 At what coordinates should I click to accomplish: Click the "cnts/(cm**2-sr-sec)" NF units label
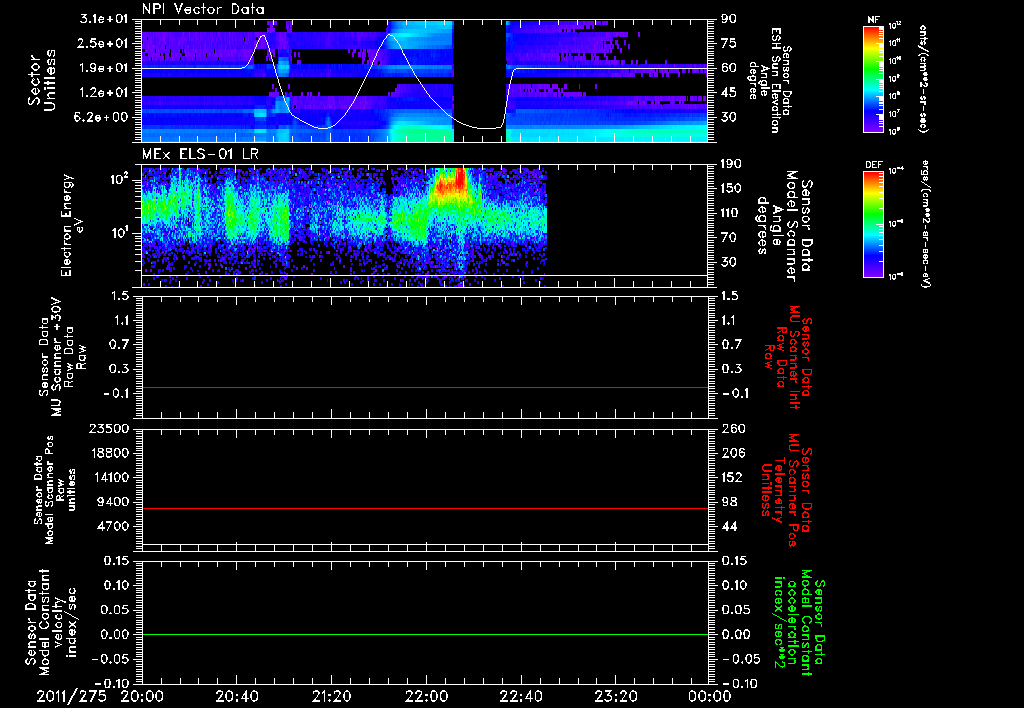(x=923, y=78)
